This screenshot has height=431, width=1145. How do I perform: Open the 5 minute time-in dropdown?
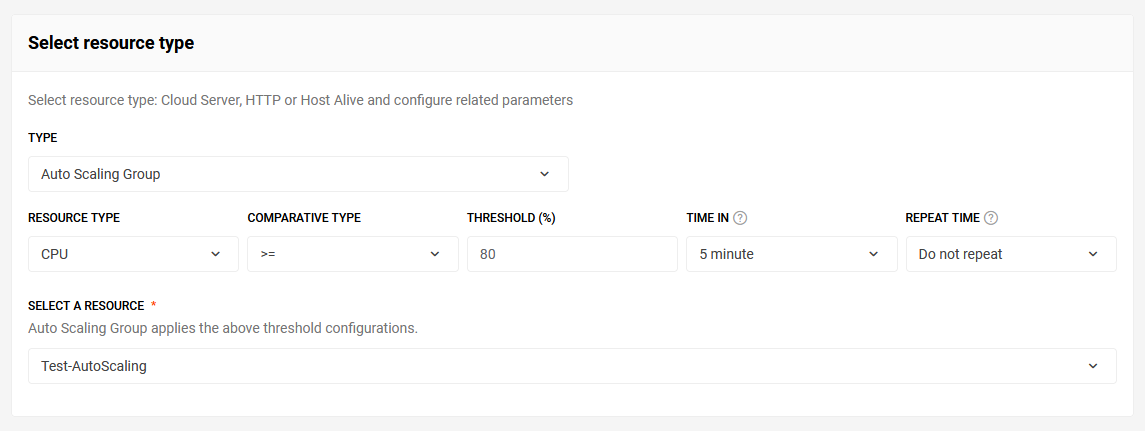[x=792, y=254]
